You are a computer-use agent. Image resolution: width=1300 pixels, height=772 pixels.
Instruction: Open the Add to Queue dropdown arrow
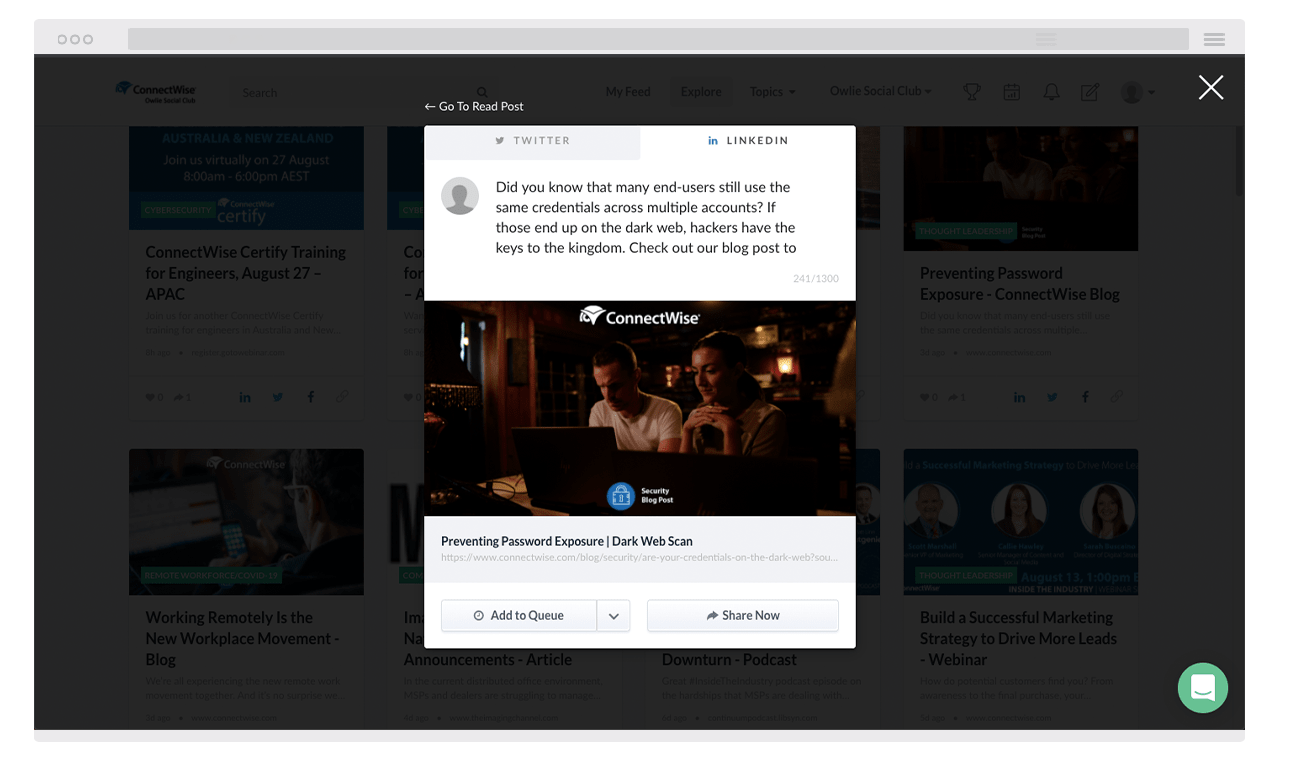613,616
